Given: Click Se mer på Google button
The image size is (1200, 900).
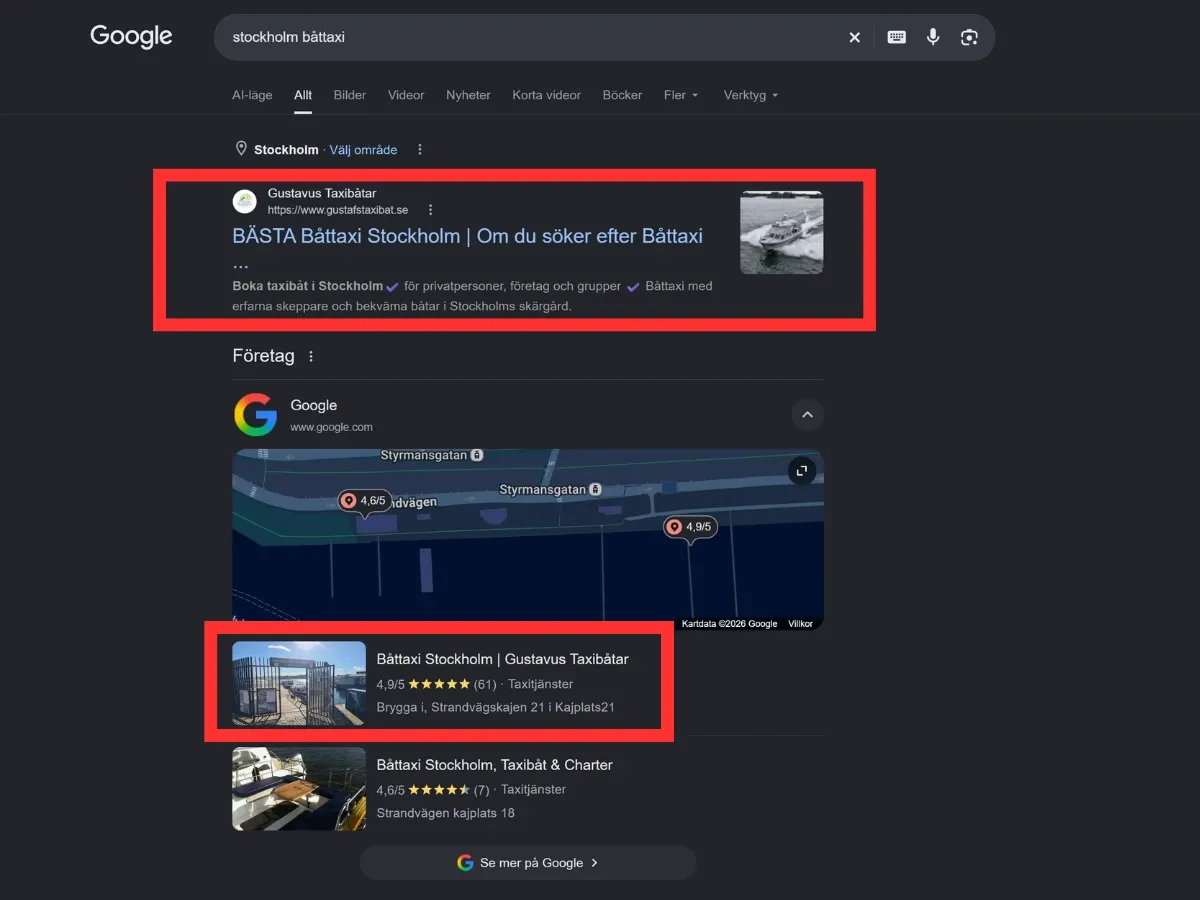Looking at the screenshot, I should tap(528, 863).
